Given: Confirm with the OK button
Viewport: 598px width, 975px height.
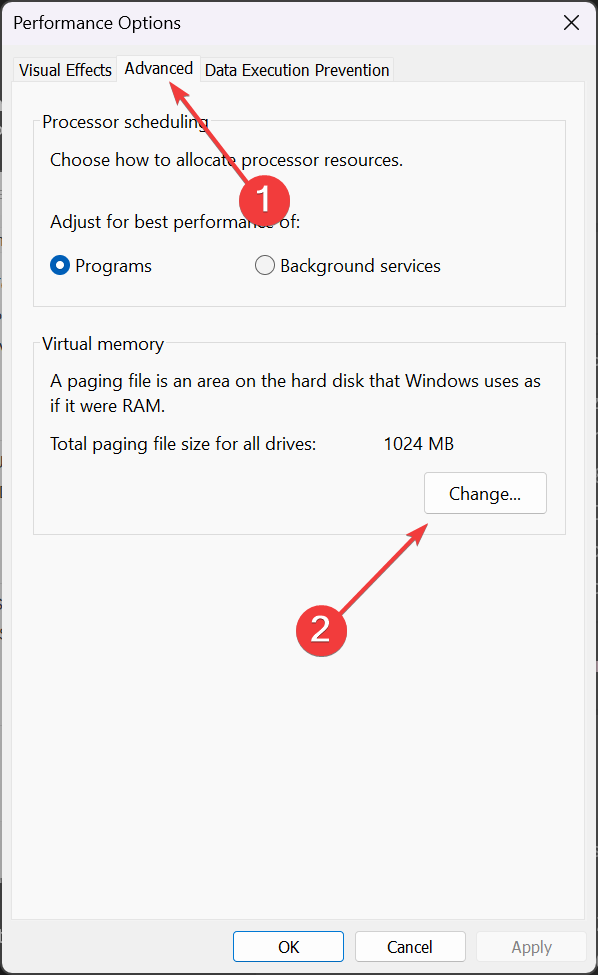Looking at the screenshot, I should [x=288, y=946].
